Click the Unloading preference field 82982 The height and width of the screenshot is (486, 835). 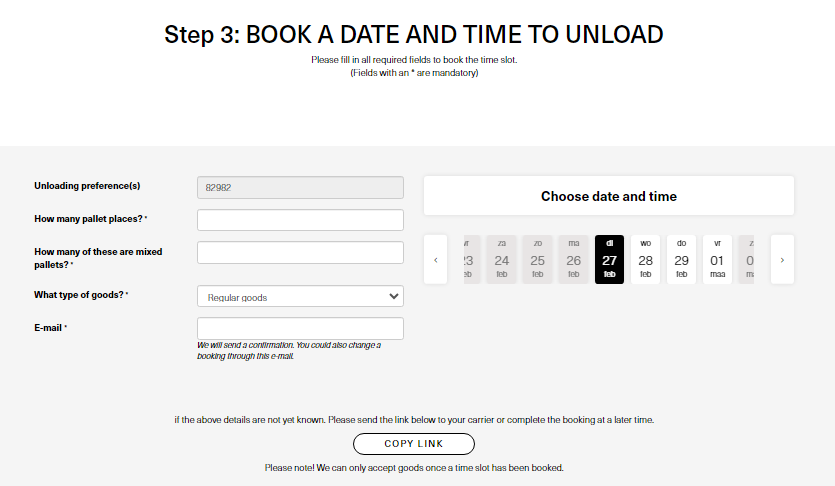click(x=300, y=187)
